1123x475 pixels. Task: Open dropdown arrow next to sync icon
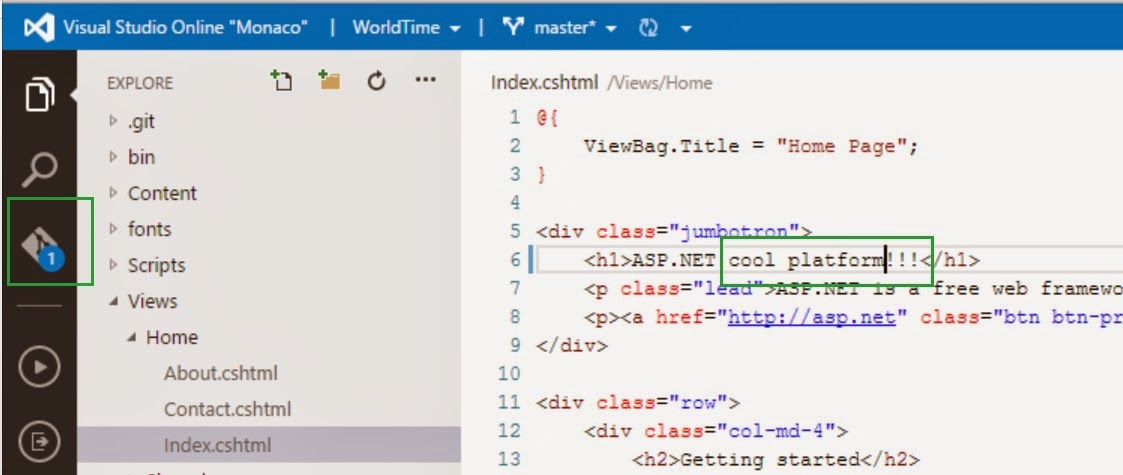685,29
